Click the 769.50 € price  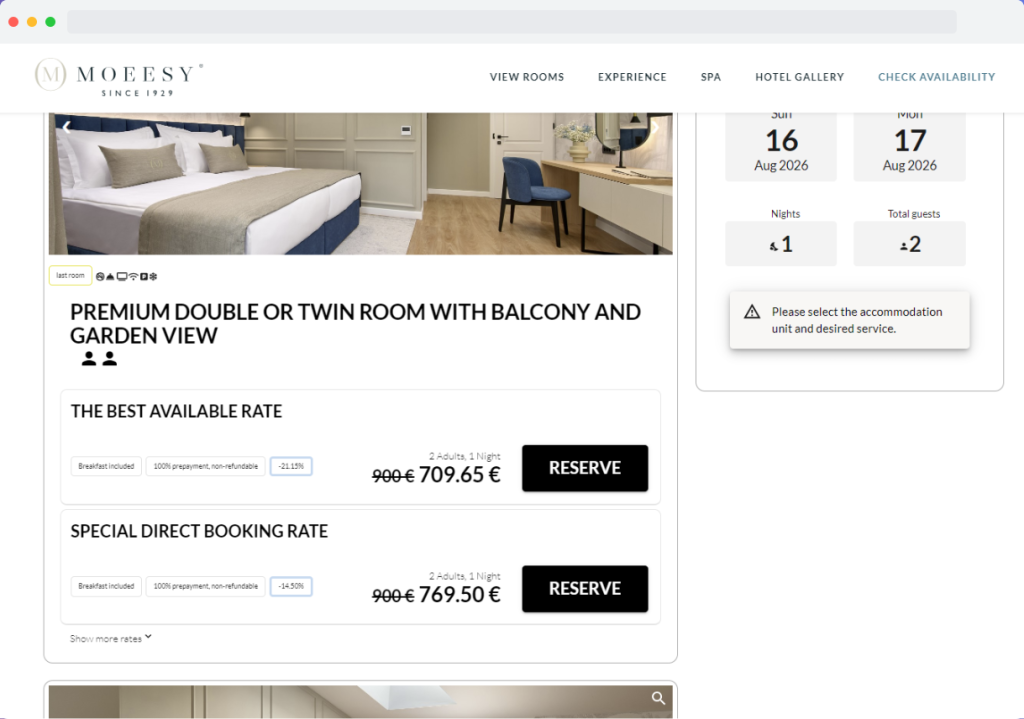tap(460, 595)
